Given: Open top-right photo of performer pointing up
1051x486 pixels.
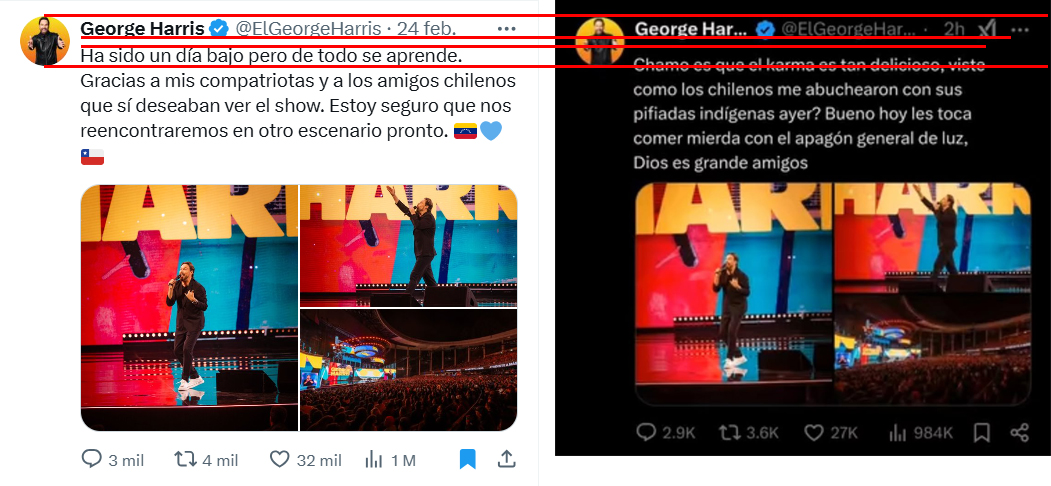Looking at the screenshot, I should pos(408,245).
